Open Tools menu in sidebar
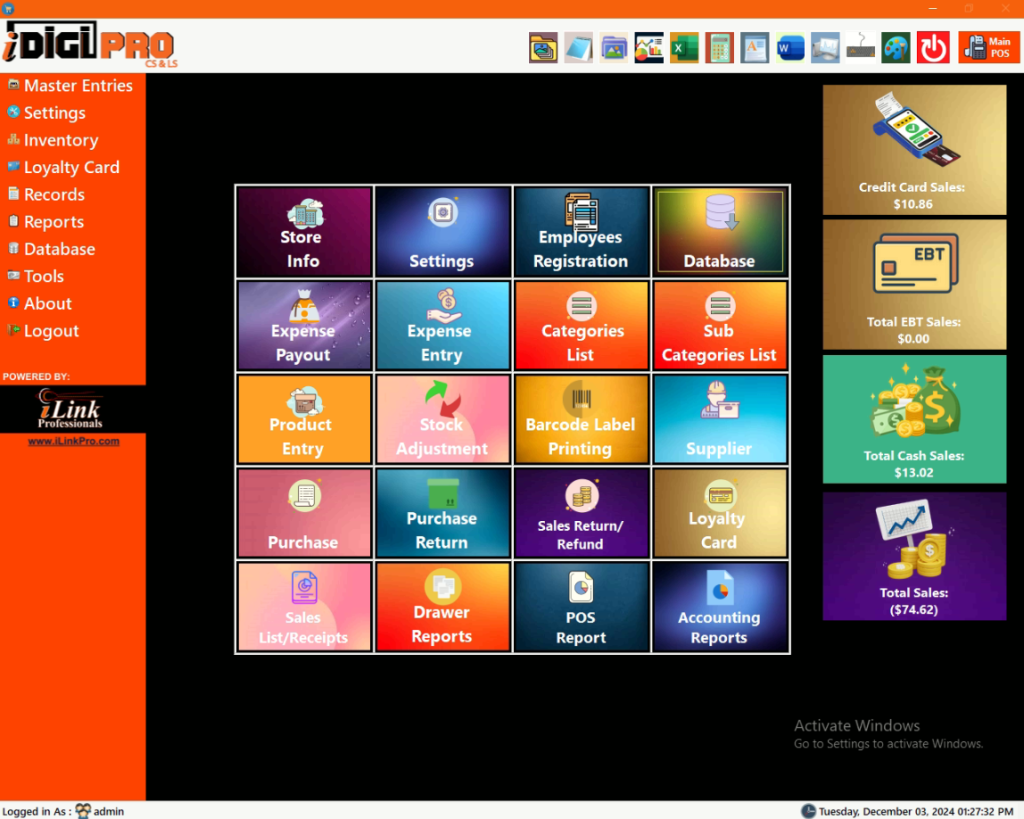 35,276
